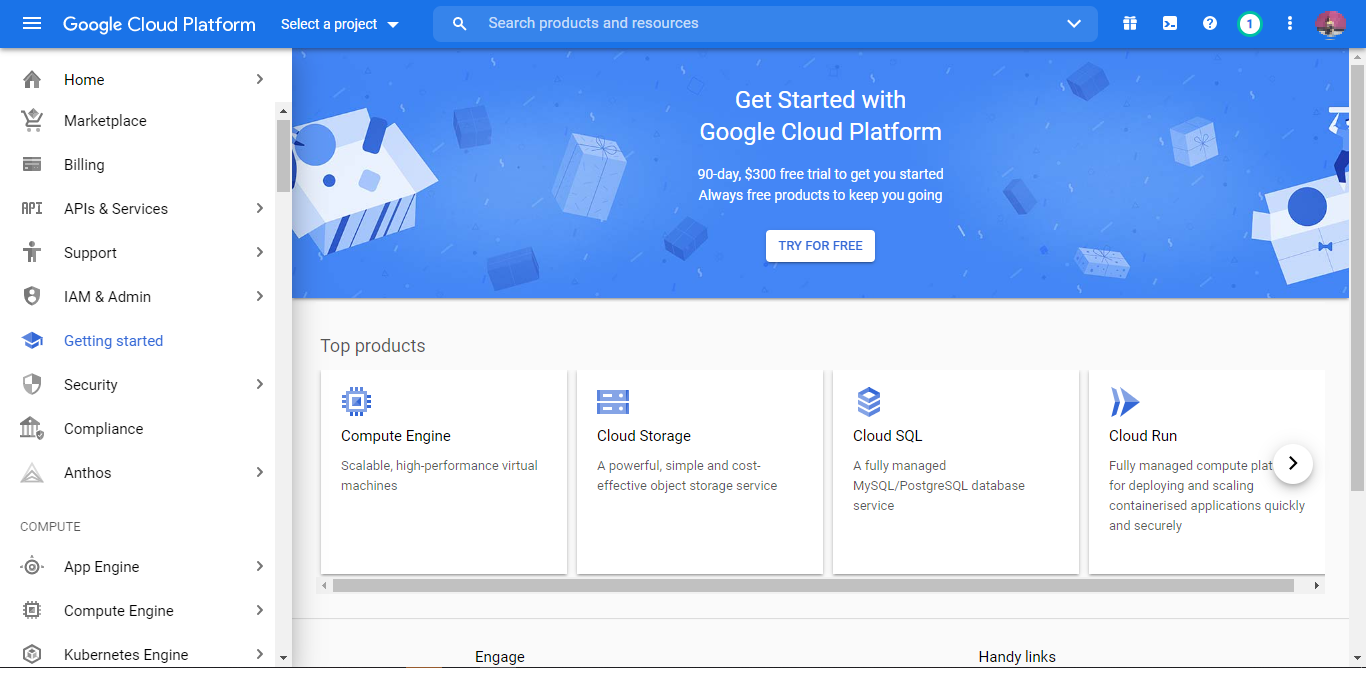Open the Compute Engine product card title
This screenshot has width=1366, height=698.
[396, 436]
